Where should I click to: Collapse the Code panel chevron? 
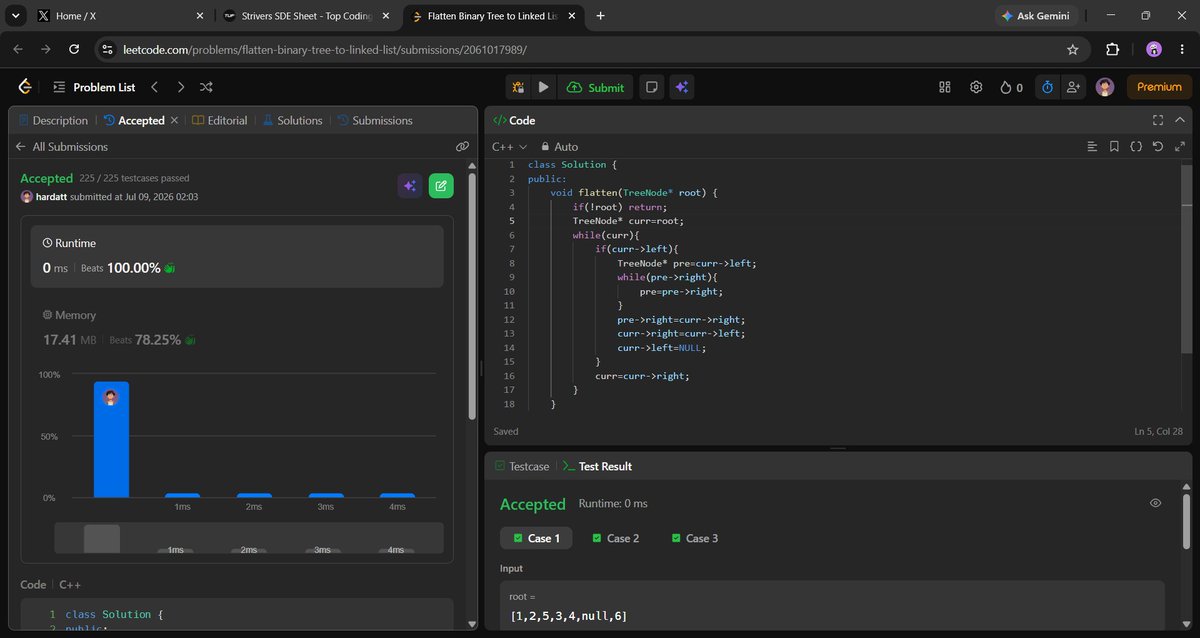point(1180,120)
